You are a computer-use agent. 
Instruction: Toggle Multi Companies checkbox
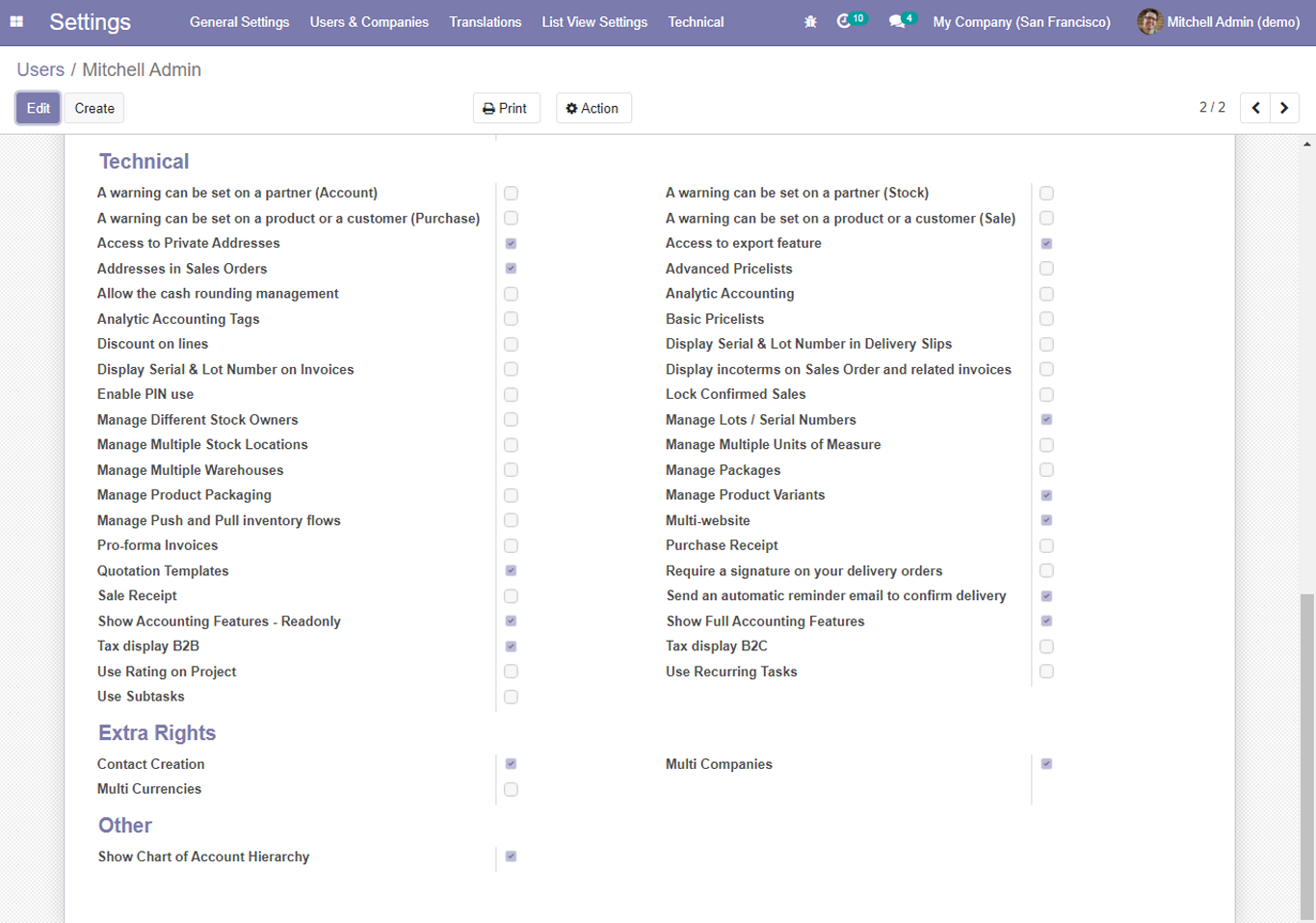[x=1046, y=764]
